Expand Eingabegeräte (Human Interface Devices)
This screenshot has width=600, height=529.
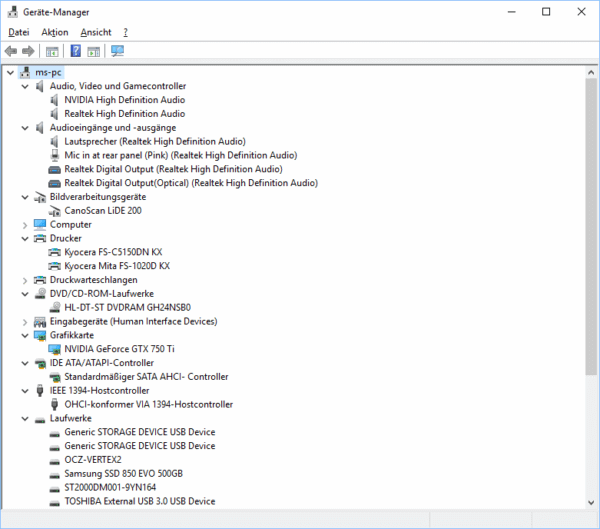25,322
